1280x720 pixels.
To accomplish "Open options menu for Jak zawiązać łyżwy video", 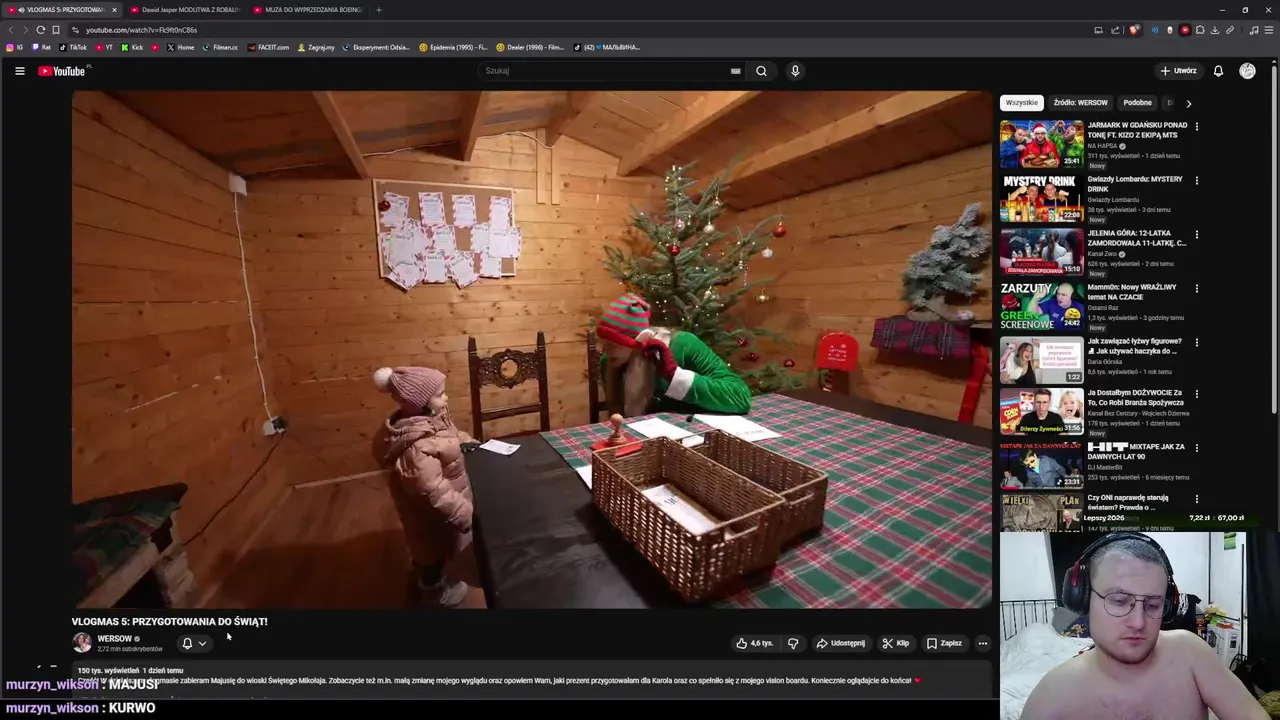I will (x=1196, y=343).
